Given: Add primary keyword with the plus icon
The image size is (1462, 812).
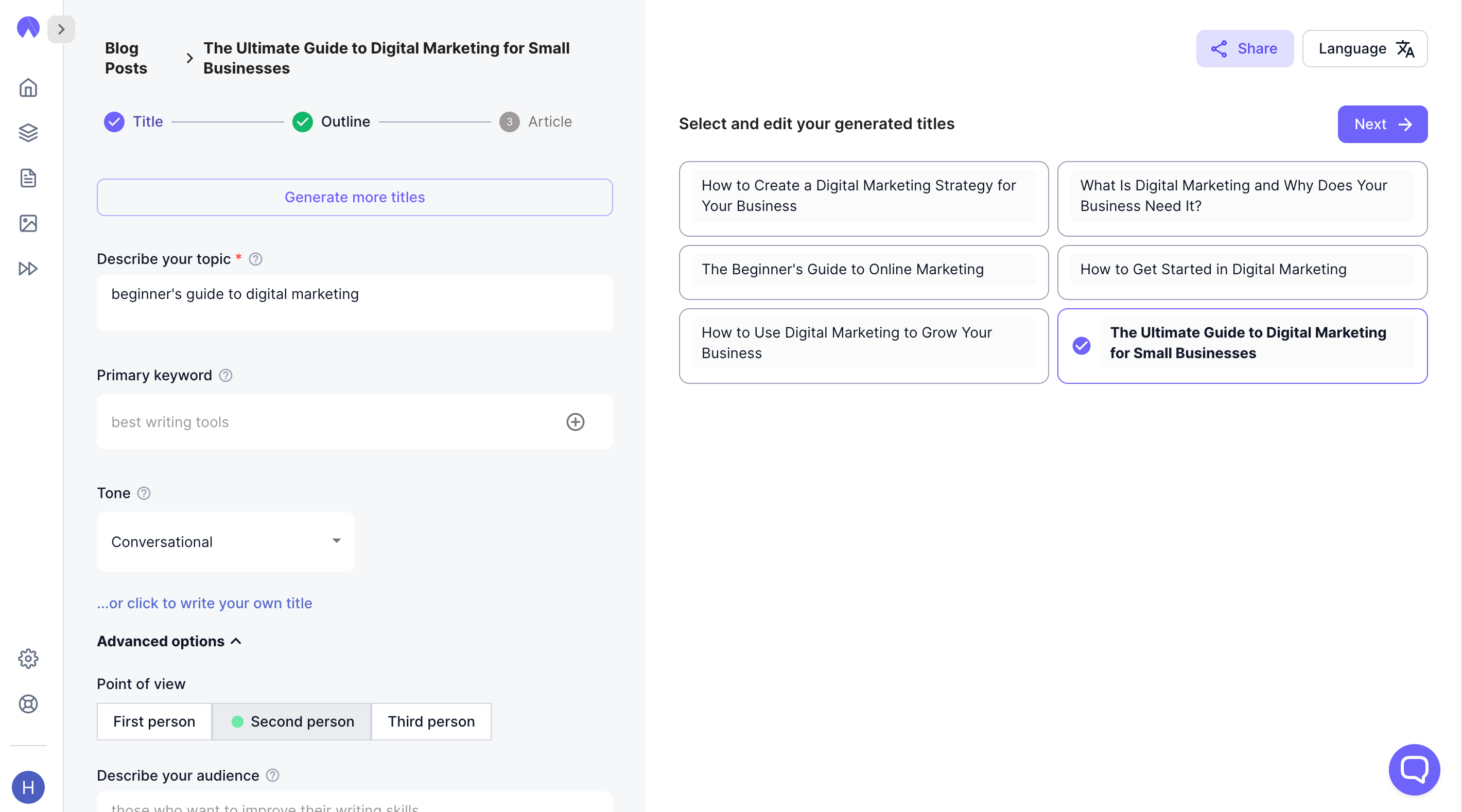Looking at the screenshot, I should click(576, 421).
